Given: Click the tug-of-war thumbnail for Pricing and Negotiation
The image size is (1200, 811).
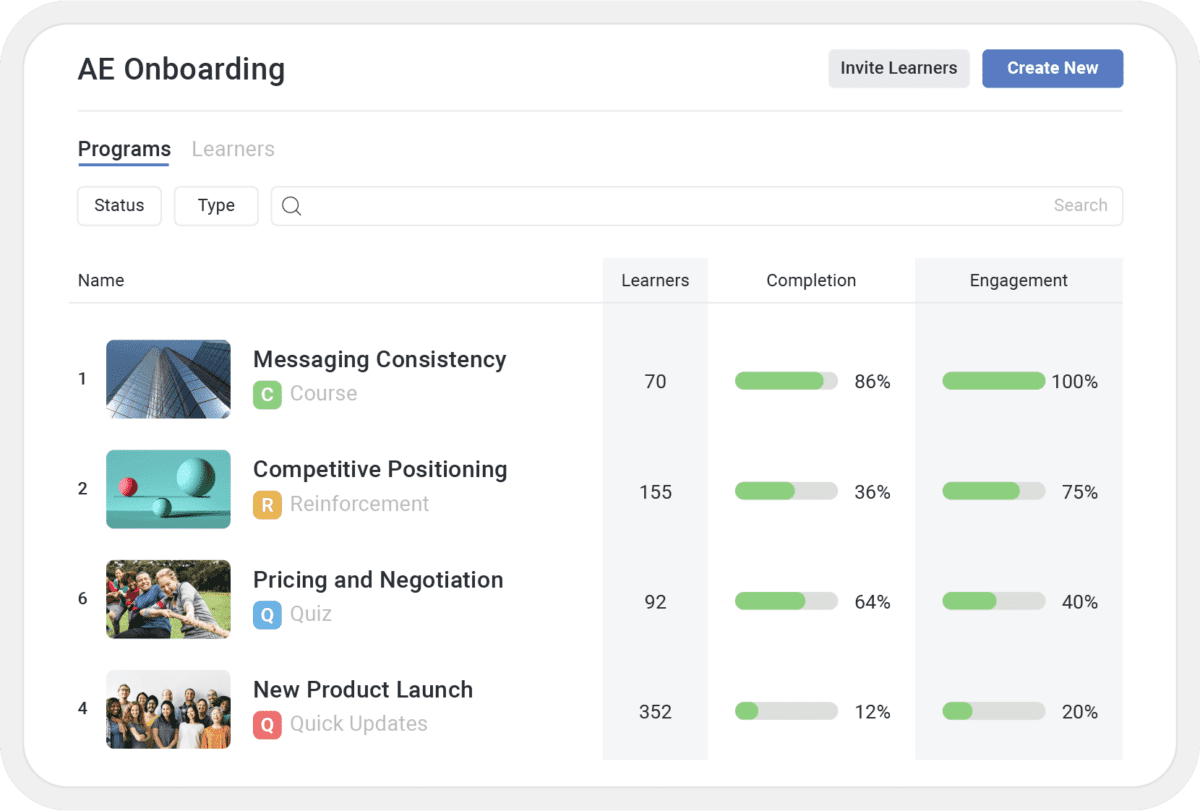Looking at the screenshot, I should [x=168, y=599].
